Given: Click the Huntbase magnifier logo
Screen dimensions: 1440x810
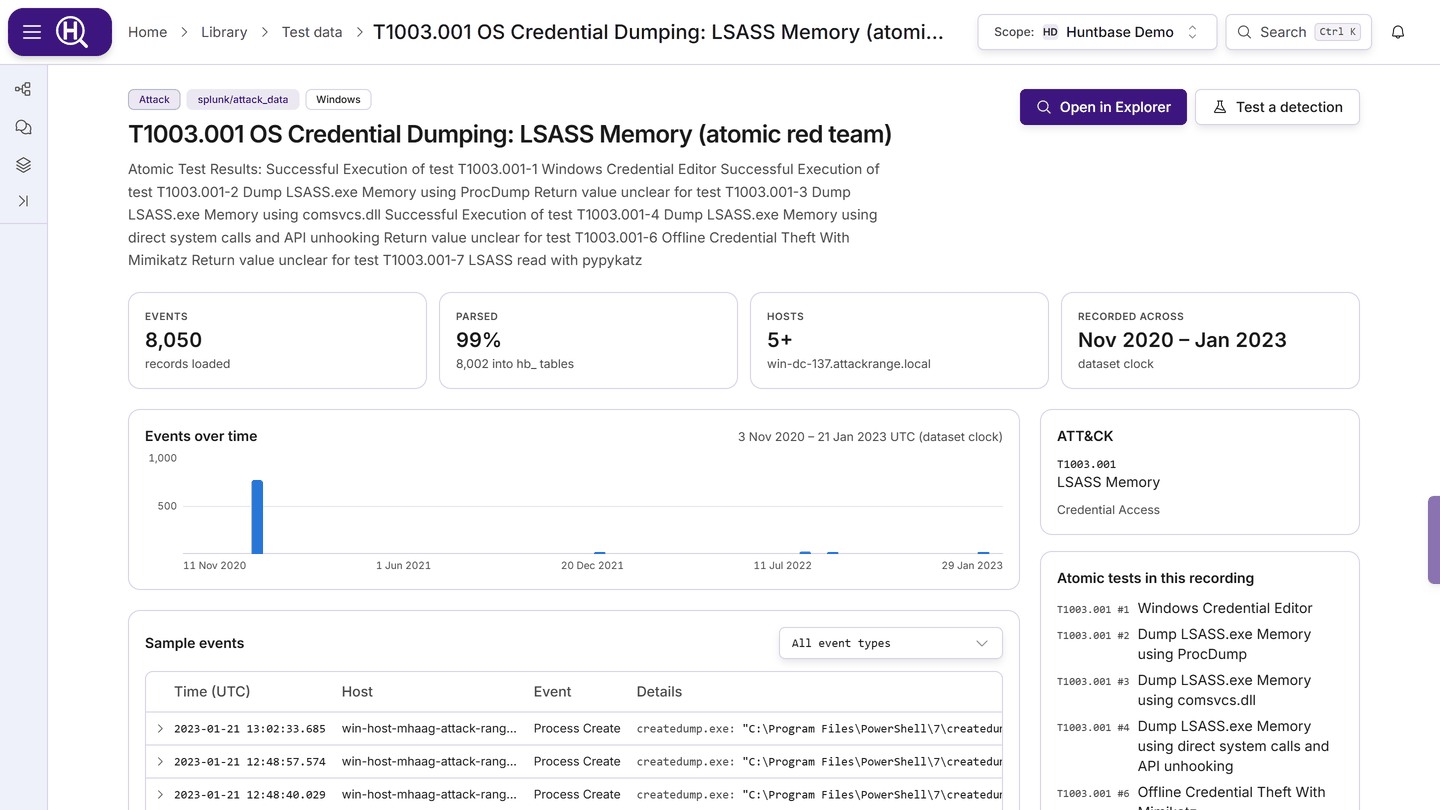Looking at the screenshot, I should click(x=72, y=32).
